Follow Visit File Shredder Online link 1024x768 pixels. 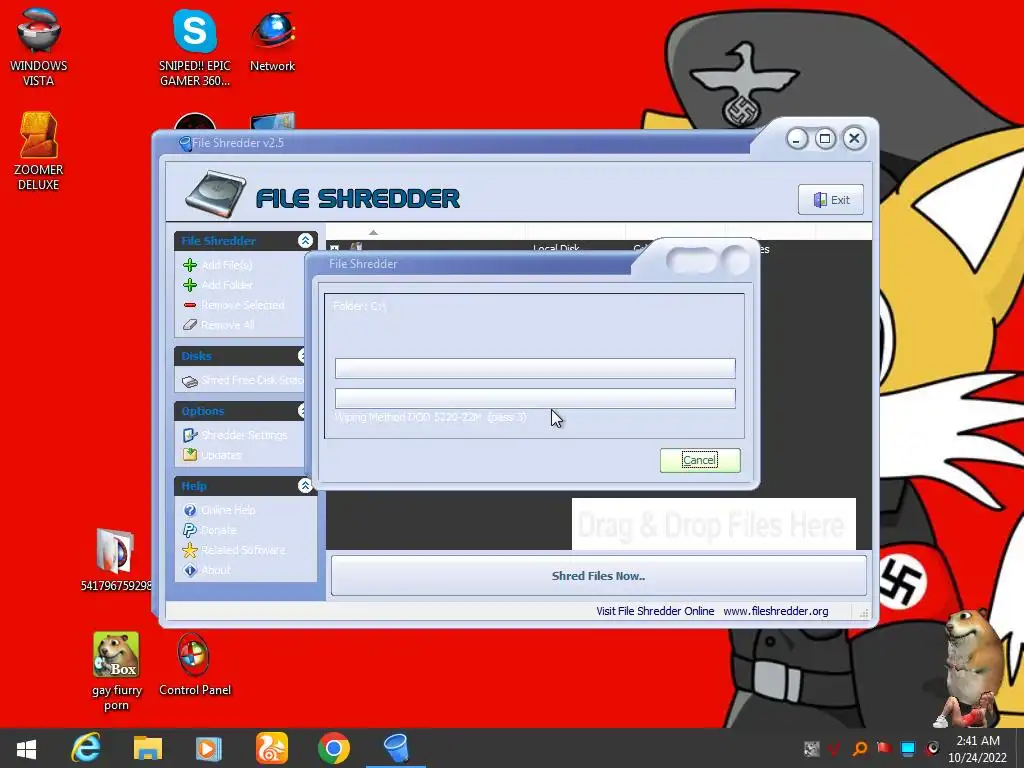tap(655, 611)
